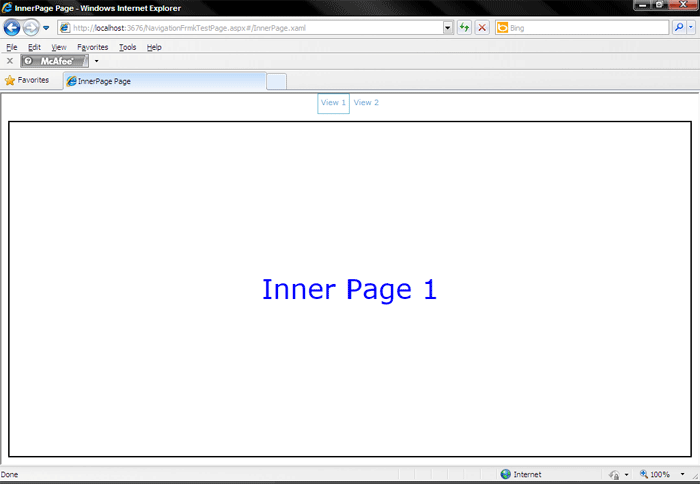The height and width of the screenshot is (484, 700).
Task: Expand the address bar history dropdown
Action: 448,28
